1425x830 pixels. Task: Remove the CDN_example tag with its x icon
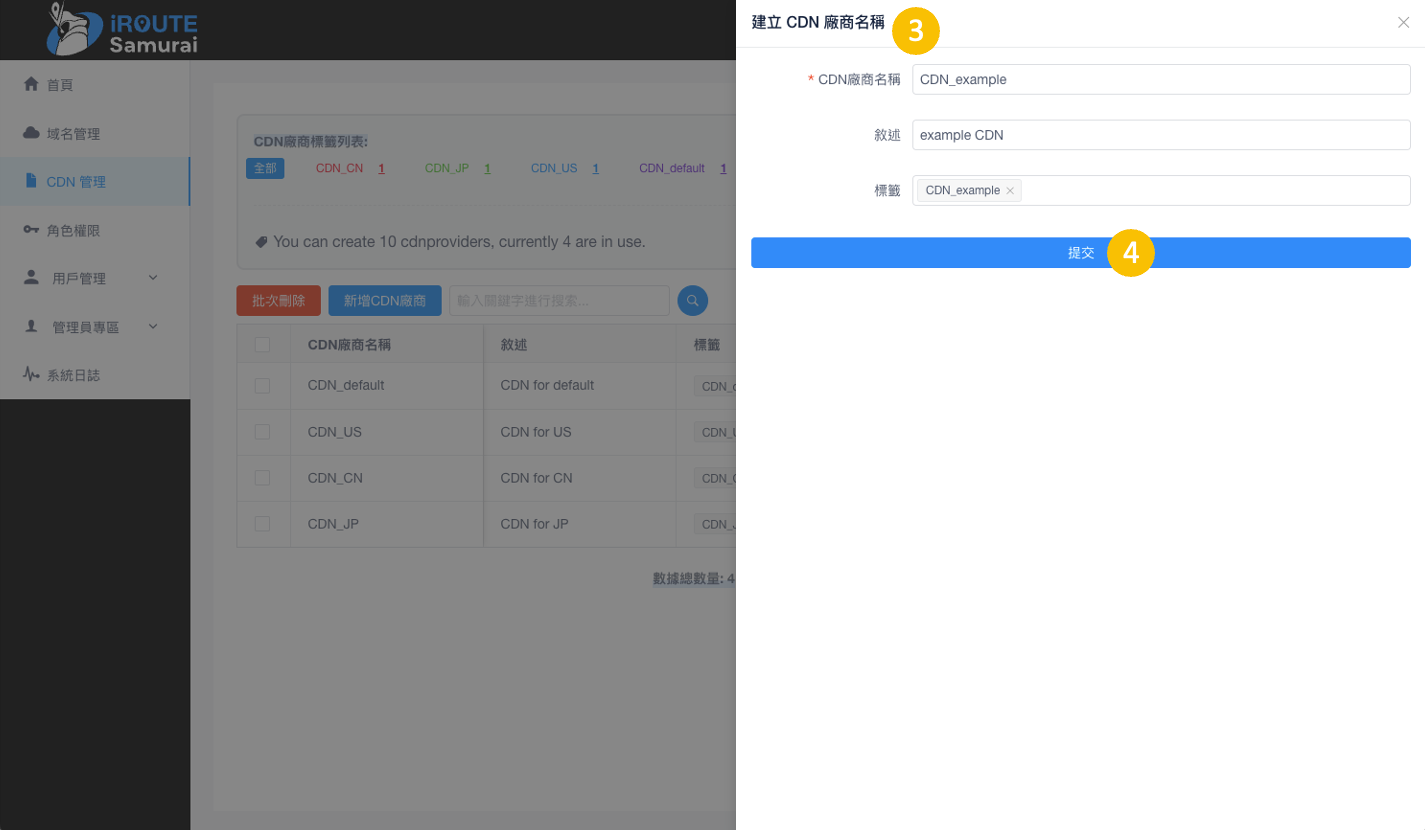[1010, 191]
